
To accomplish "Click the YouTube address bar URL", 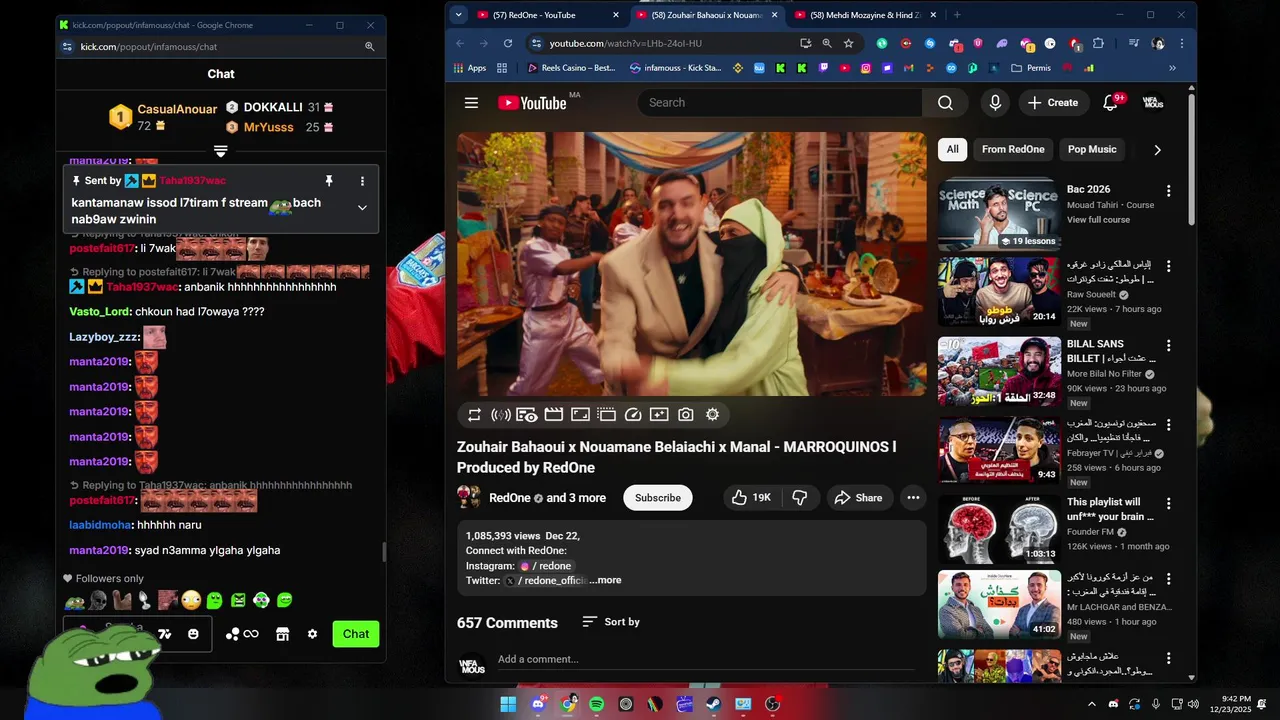I will tap(626, 43).
